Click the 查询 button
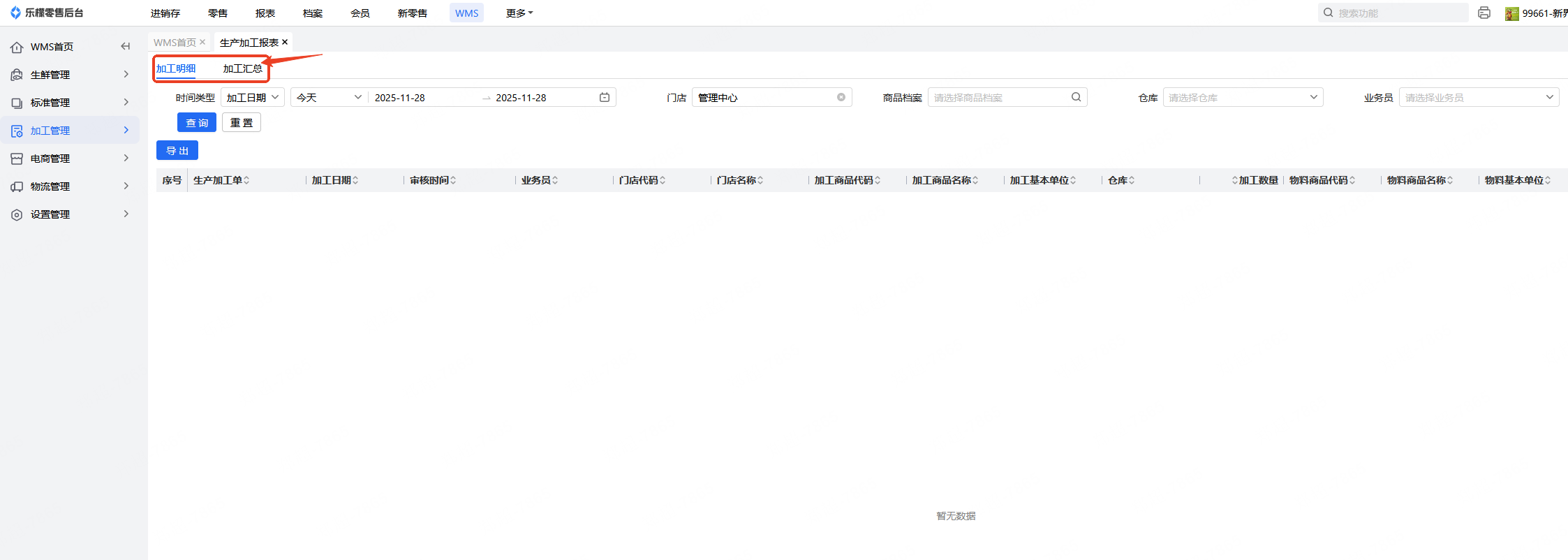This screenshot has height=560, width=1568. click(197, 122)
